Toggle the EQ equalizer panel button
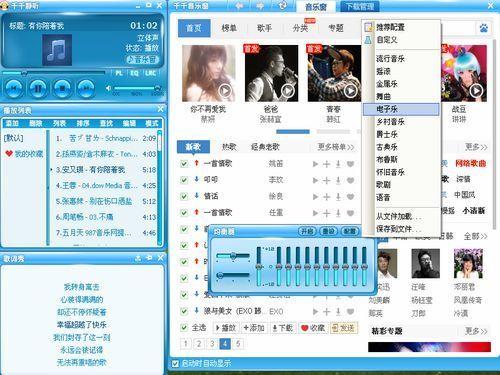The width and height of the screenshot is (500, 375). tap(134, 73)
